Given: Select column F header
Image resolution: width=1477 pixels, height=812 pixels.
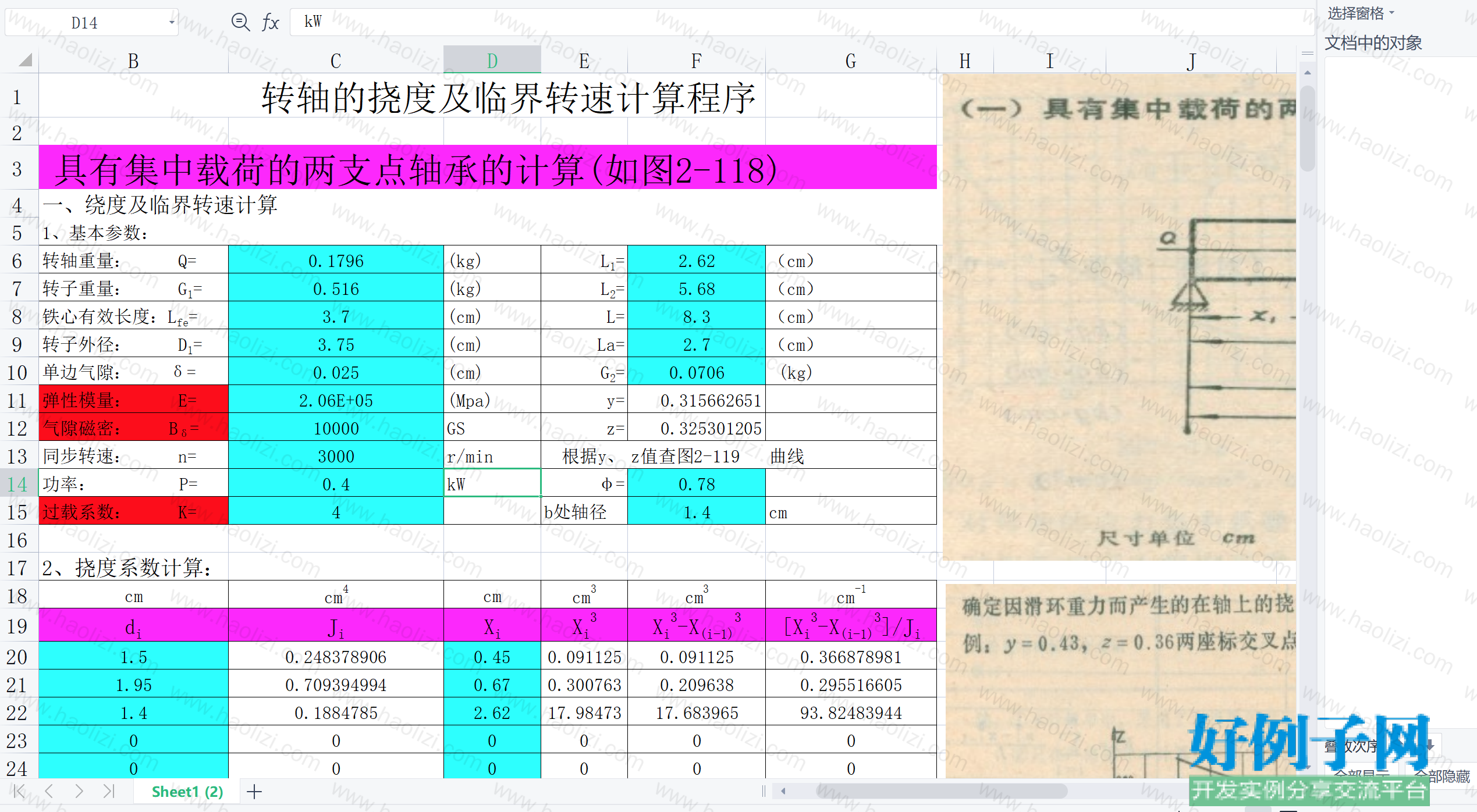Looking at the screenshot, I should point(696,60).
